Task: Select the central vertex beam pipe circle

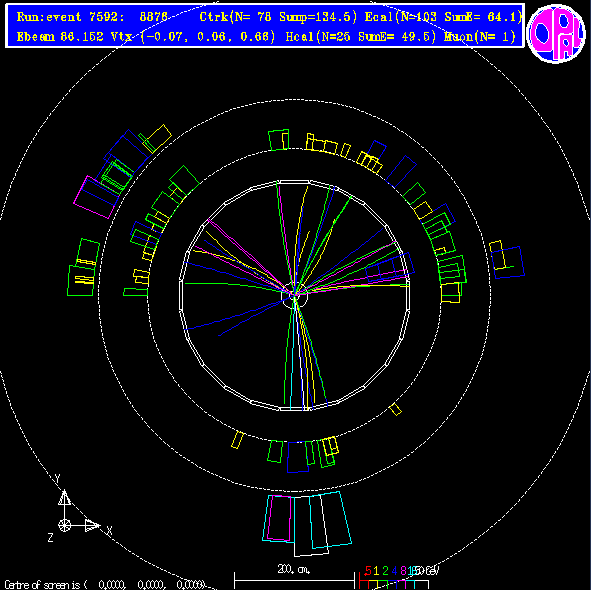Action: (x=295, y=296)
